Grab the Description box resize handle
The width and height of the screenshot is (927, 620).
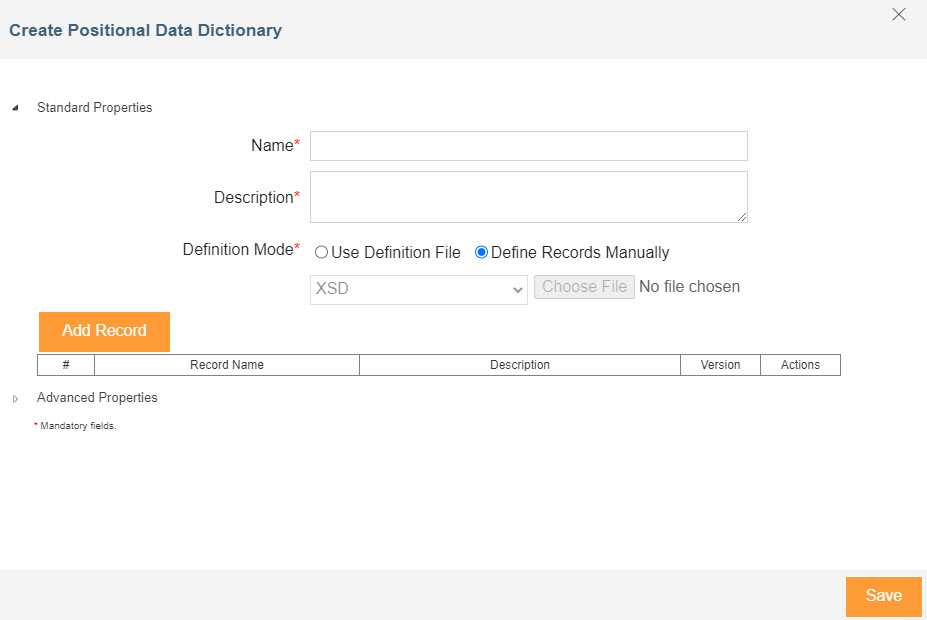742,217
